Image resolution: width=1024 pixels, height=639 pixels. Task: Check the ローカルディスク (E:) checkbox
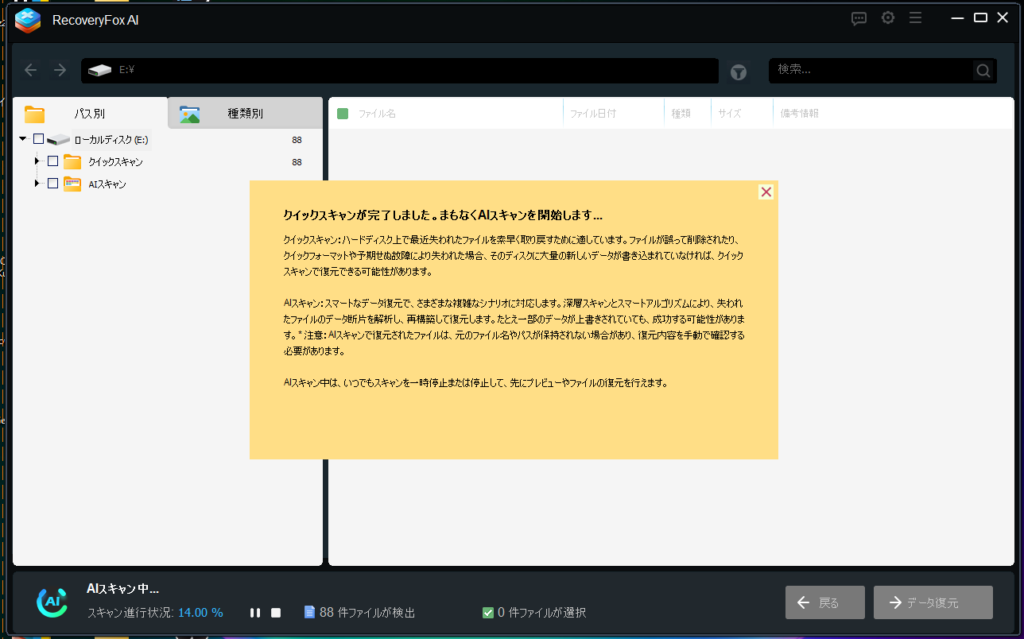(x=39, y=139)
